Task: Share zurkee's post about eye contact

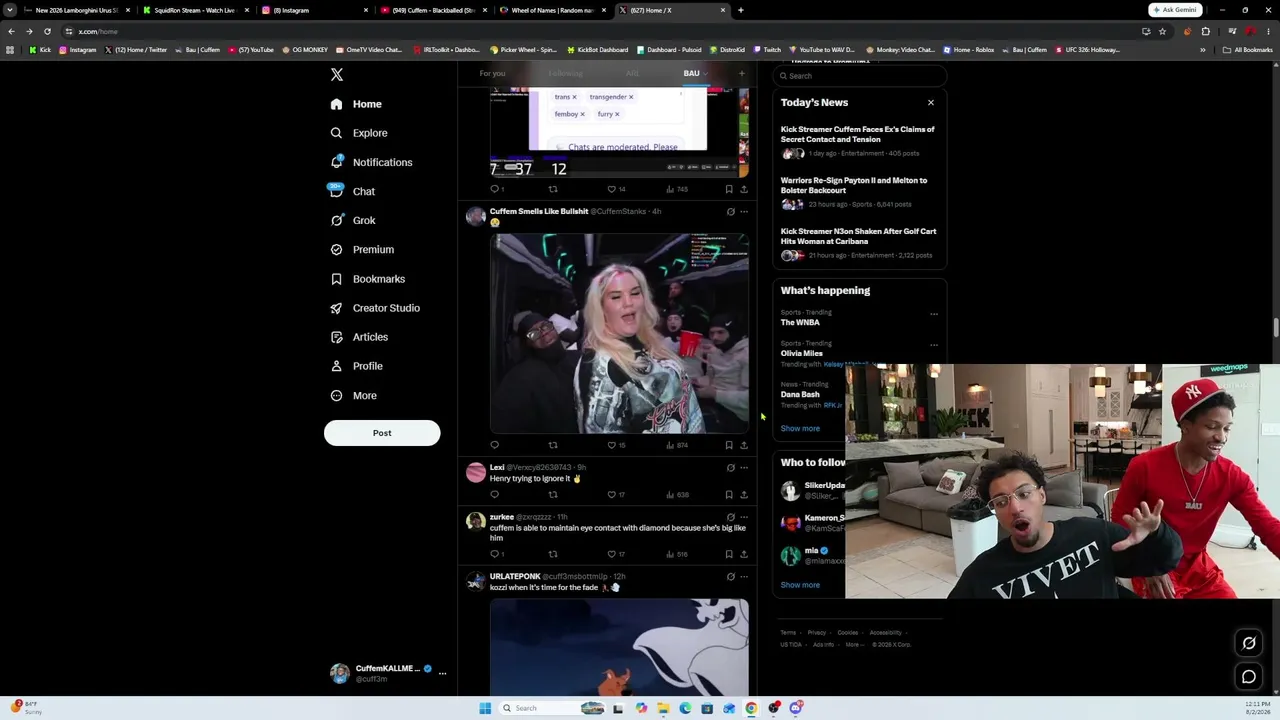Action: click(743, 554)
